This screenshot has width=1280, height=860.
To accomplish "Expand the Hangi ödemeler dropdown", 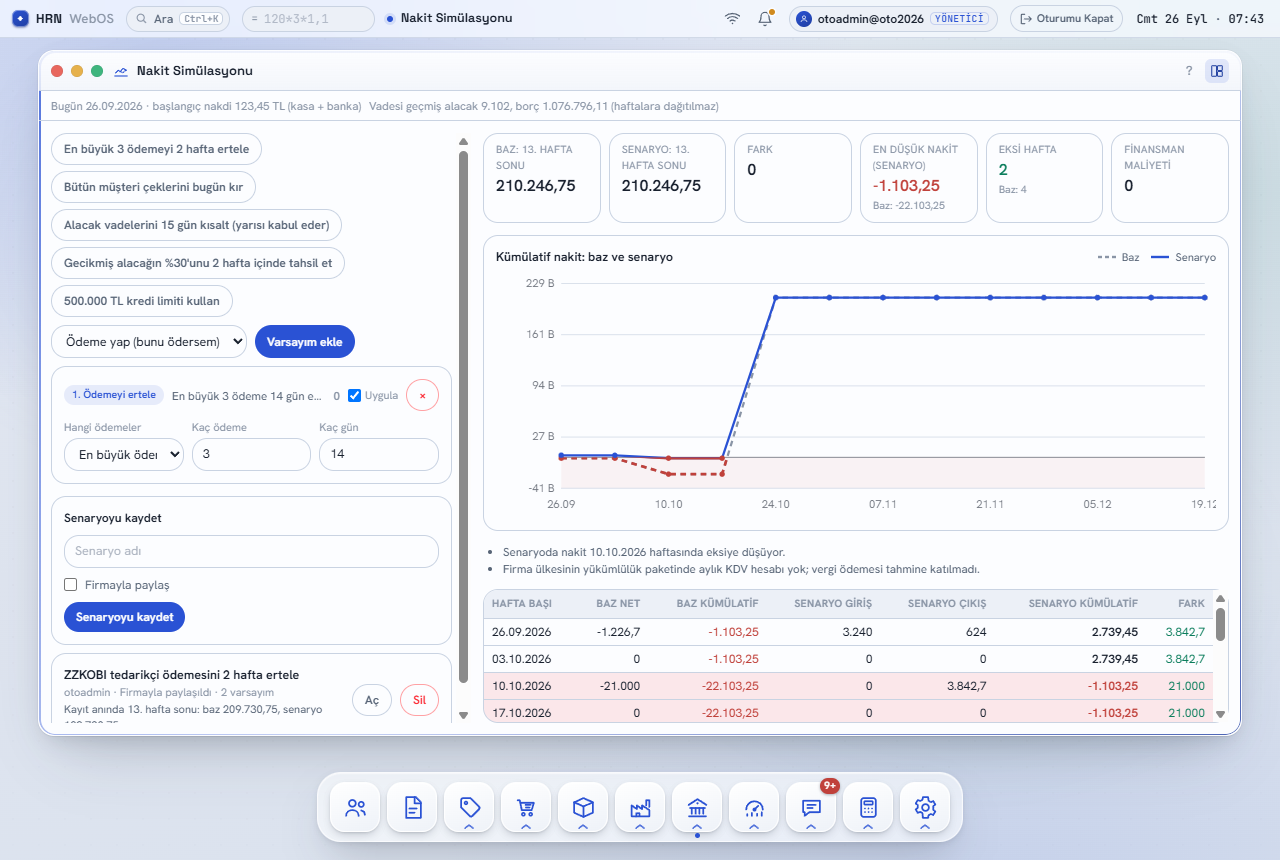I will coord(123,454).
